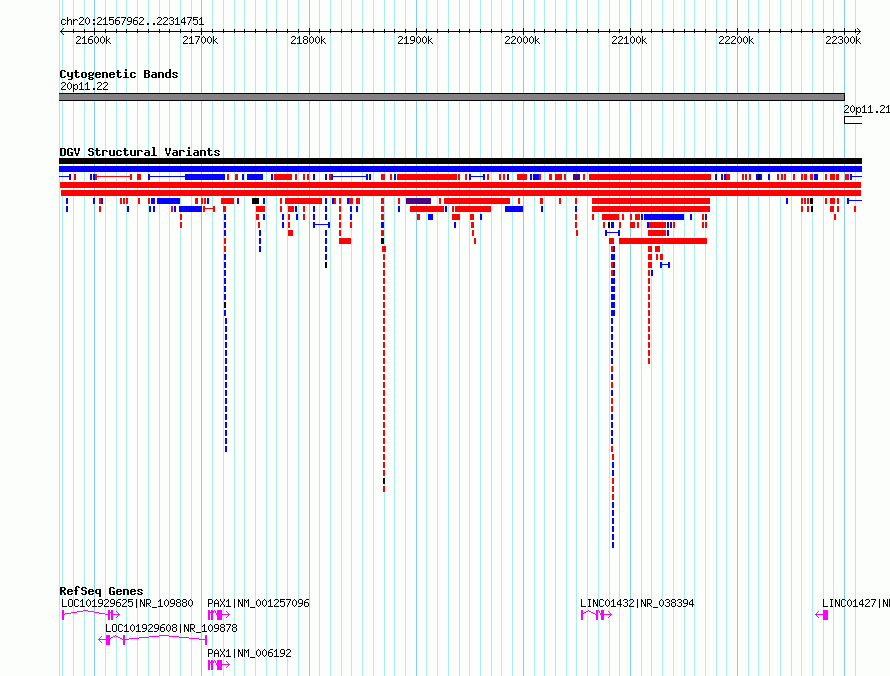This screenshot has width=890, height=676.
Task: Select the PAX1 NM_001257096 gene glyph
Action: [219, 615]
